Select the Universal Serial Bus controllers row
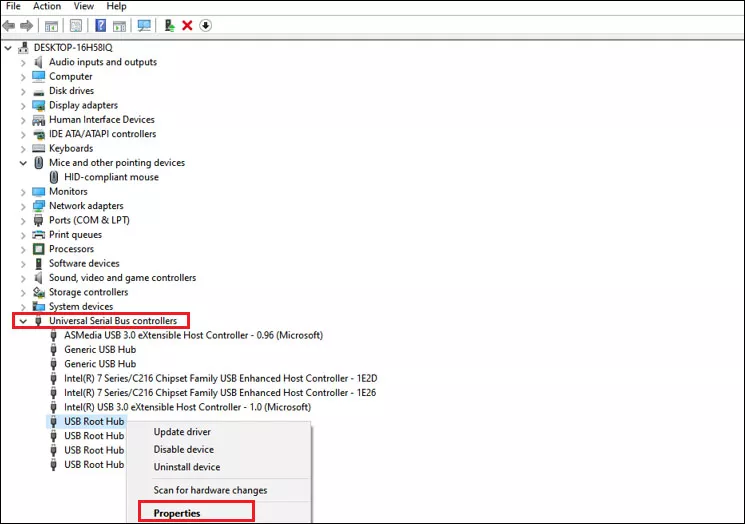The height and width of the screenshot is (524, 745). [x=113, y=321]
